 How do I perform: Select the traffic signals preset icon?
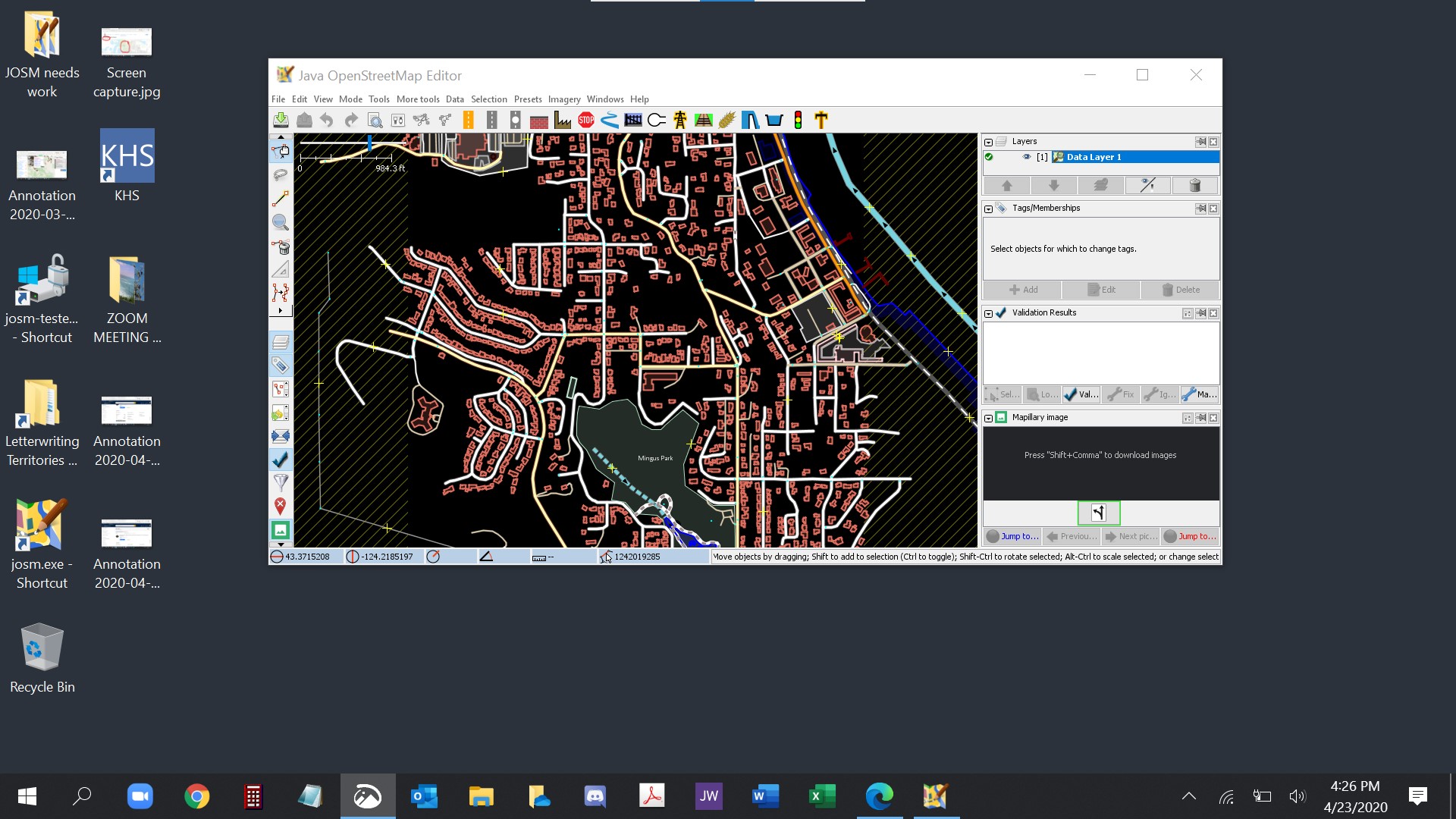coord(798,120)
